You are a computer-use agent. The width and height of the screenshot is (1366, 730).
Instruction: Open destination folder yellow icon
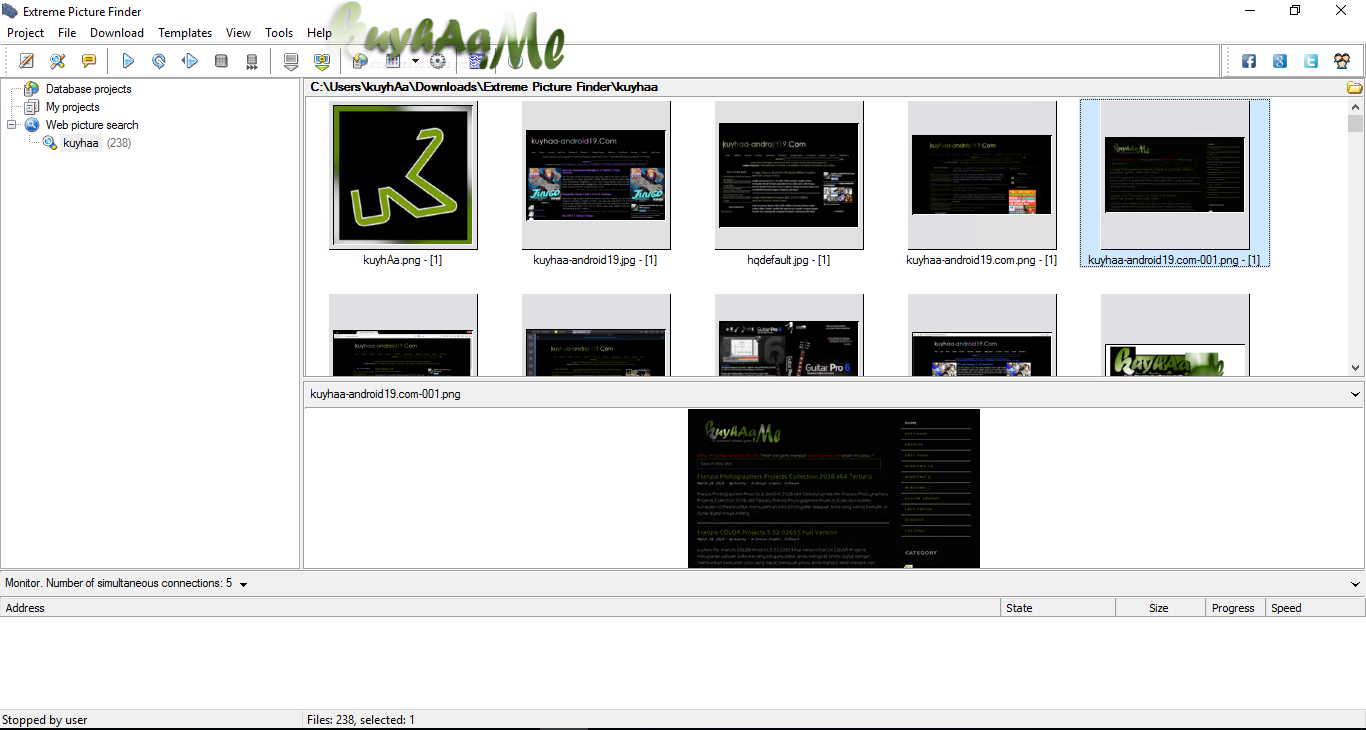(1355, 88)
